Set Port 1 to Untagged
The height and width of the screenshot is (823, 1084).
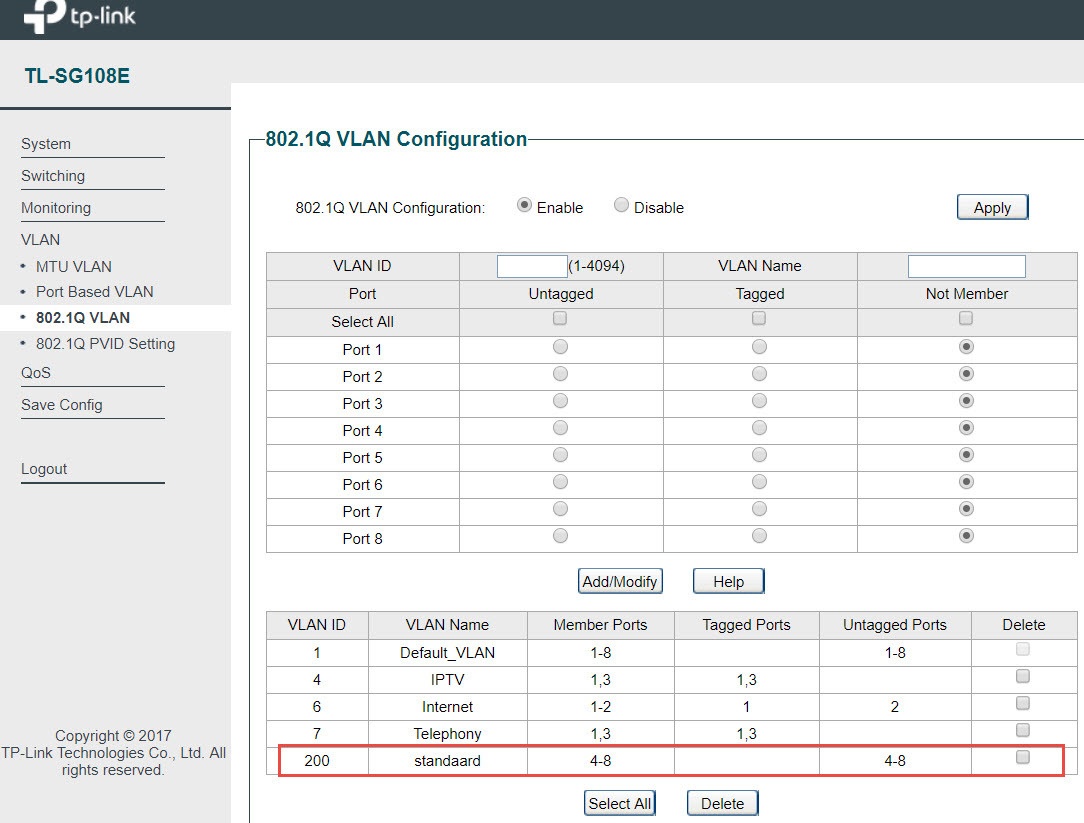point(561,346)
